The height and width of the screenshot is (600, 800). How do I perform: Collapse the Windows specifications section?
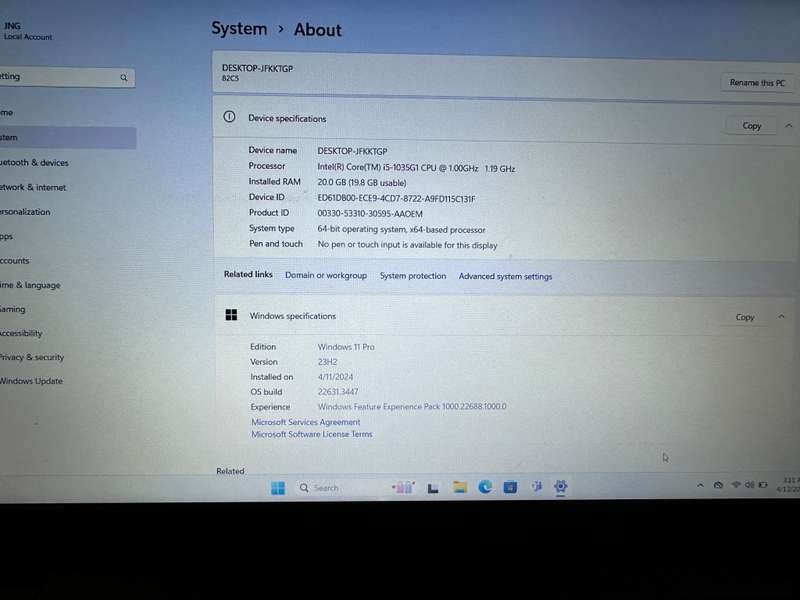pyautogui.click(x=781, y=317)
